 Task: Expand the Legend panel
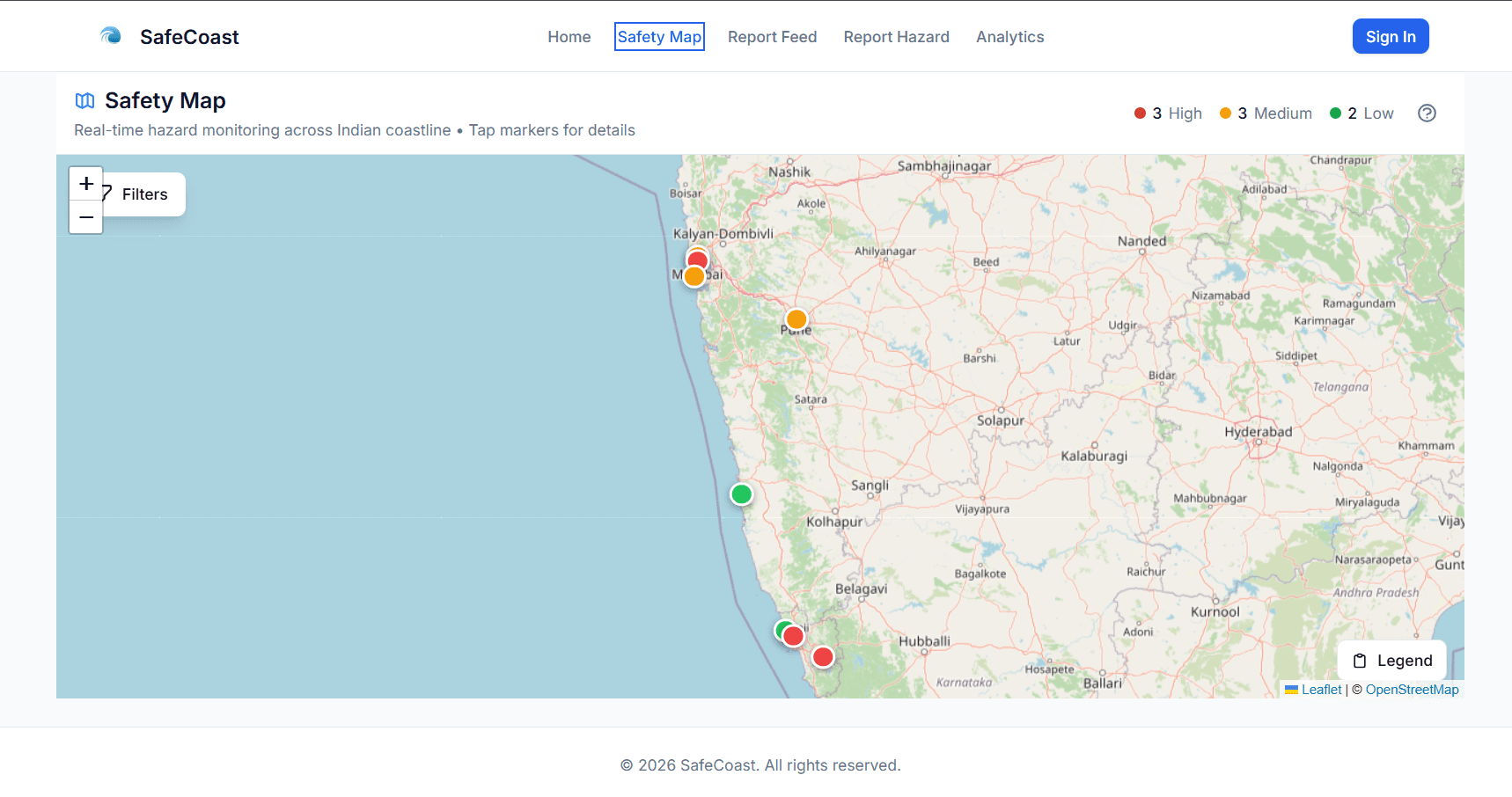1404,660
